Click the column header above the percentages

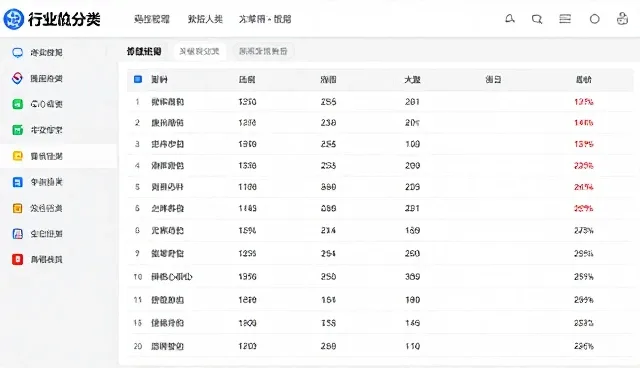click(583, 80)
